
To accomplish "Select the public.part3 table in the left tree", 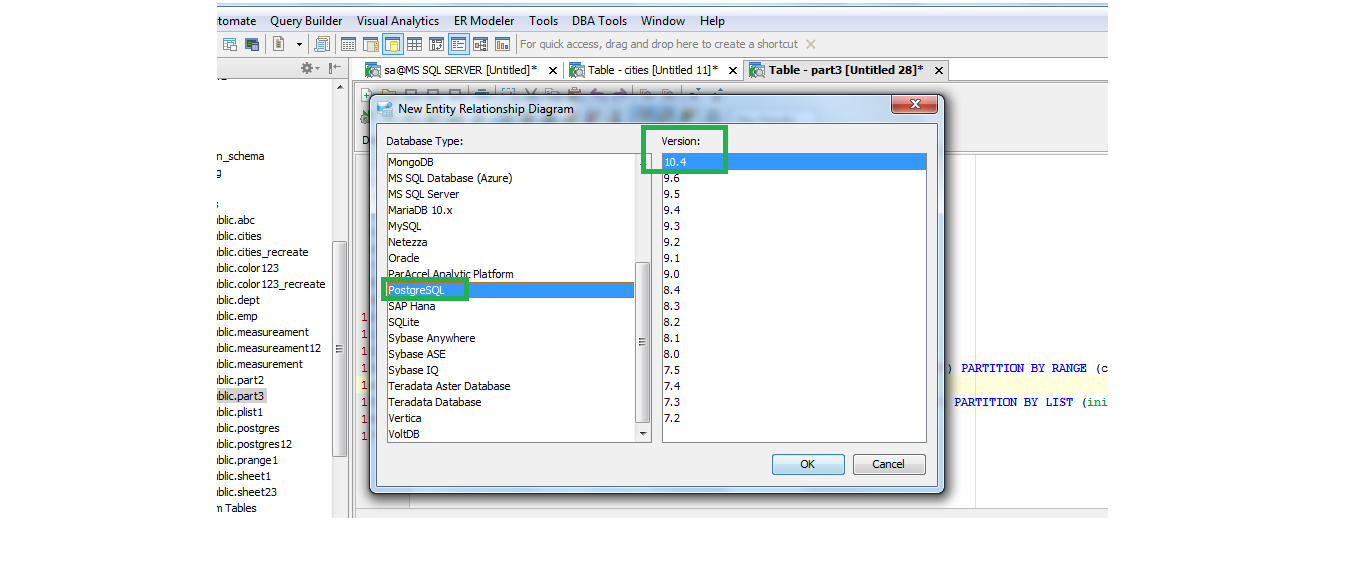I will pos(239,396).
